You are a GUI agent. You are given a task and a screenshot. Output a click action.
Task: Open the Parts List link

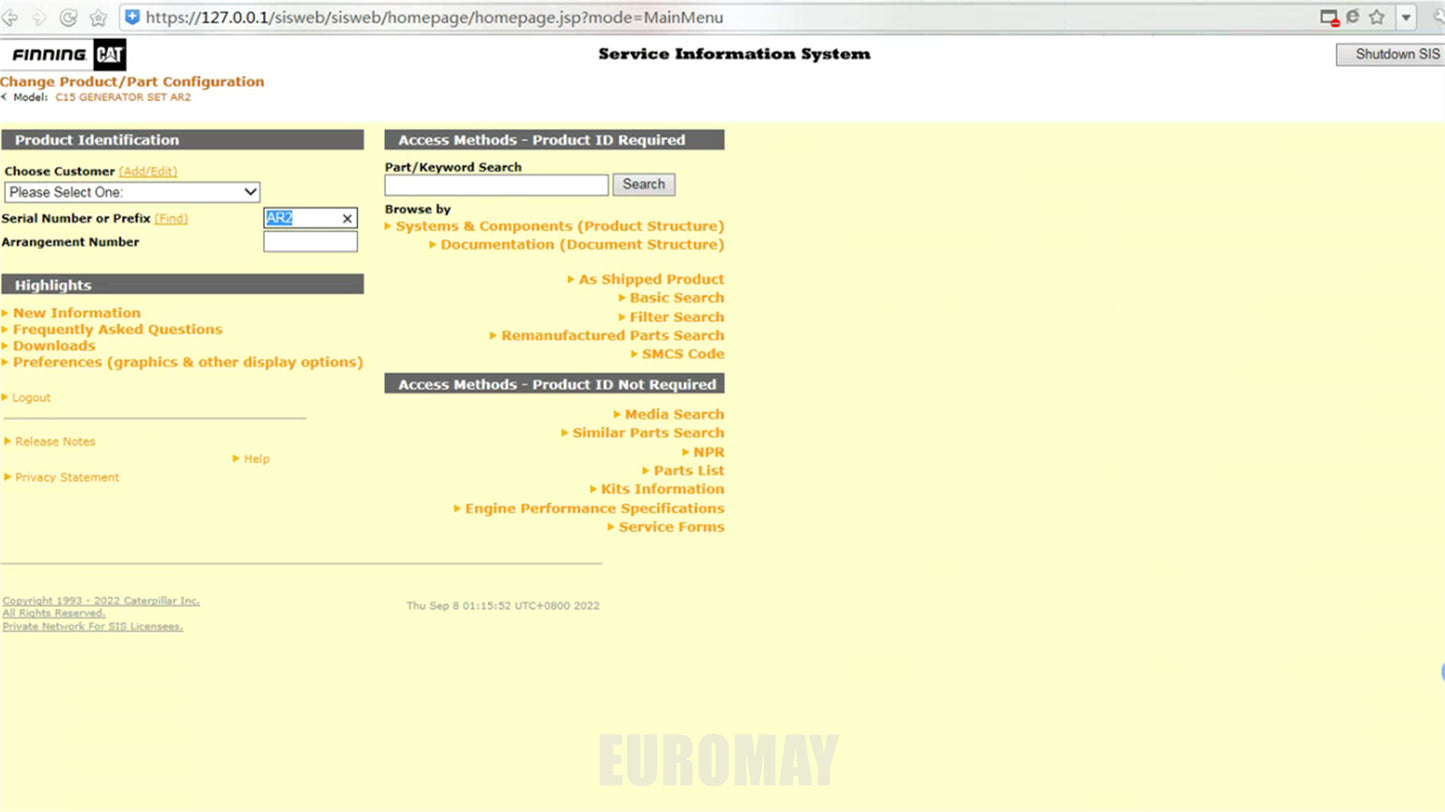[x=689, y=471]
